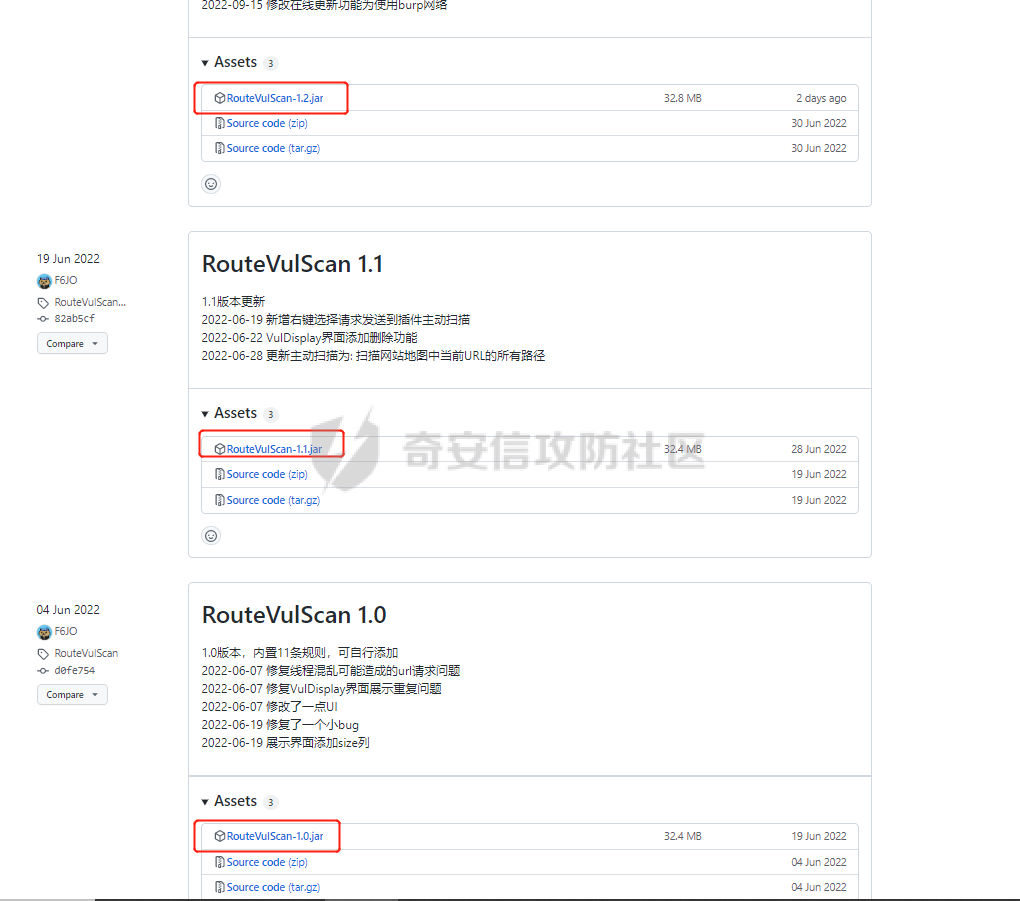
Task: Click zip file icon in the 30 Jun 2022 row
Action: (220, 123)
